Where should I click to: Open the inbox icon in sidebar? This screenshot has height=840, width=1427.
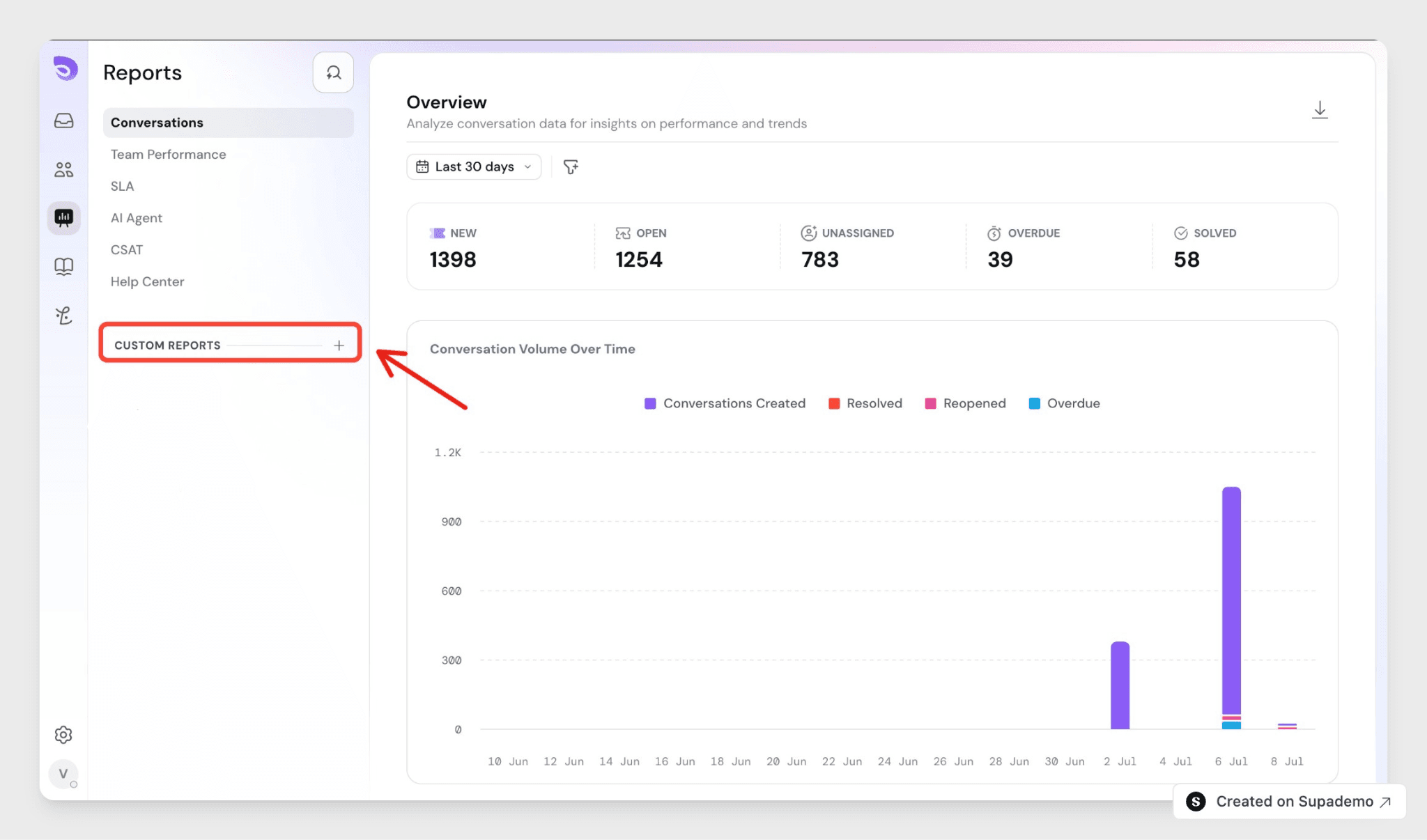pos(64,120)
